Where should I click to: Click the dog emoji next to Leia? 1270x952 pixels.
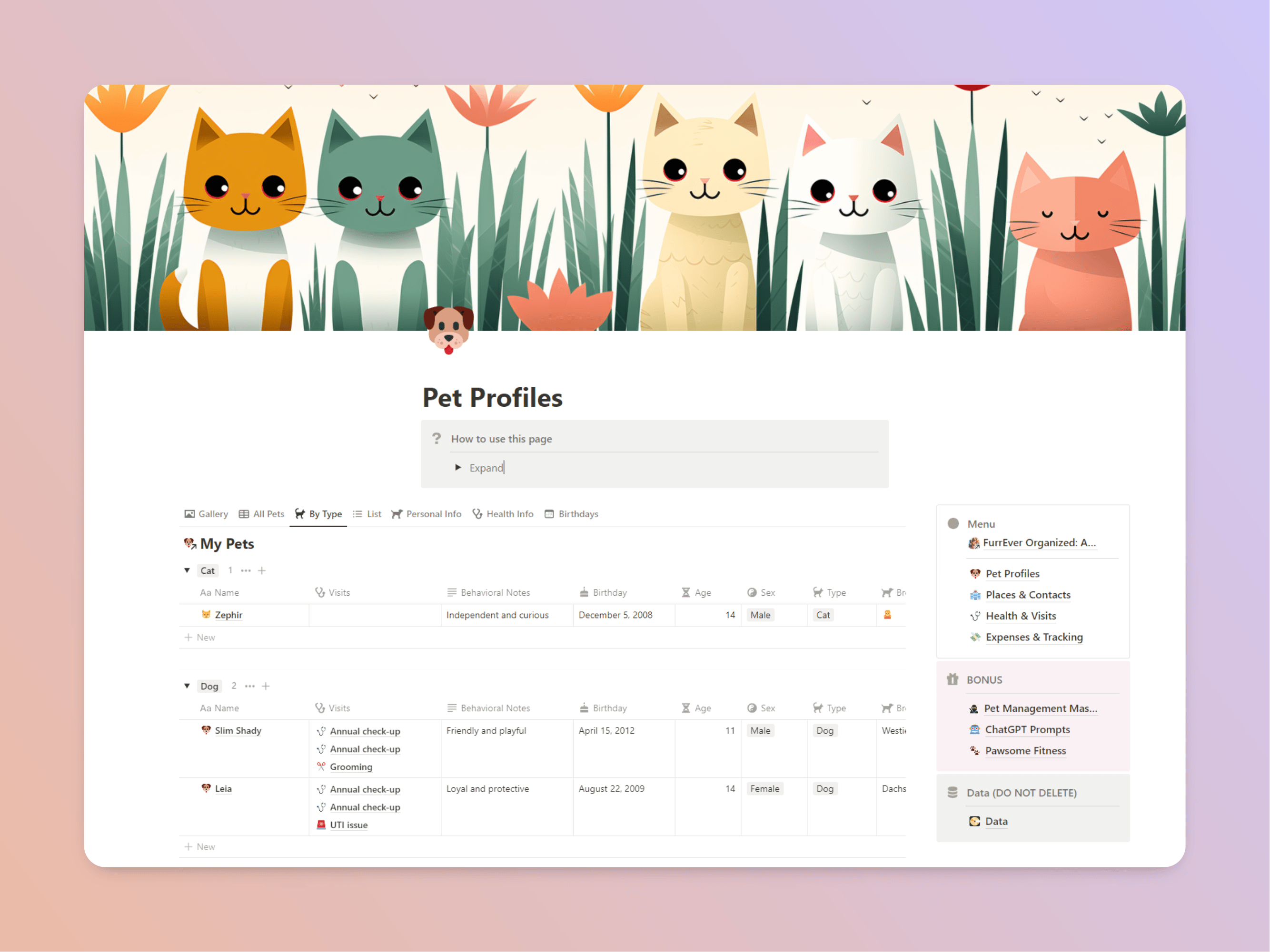(x=206, y=788)
